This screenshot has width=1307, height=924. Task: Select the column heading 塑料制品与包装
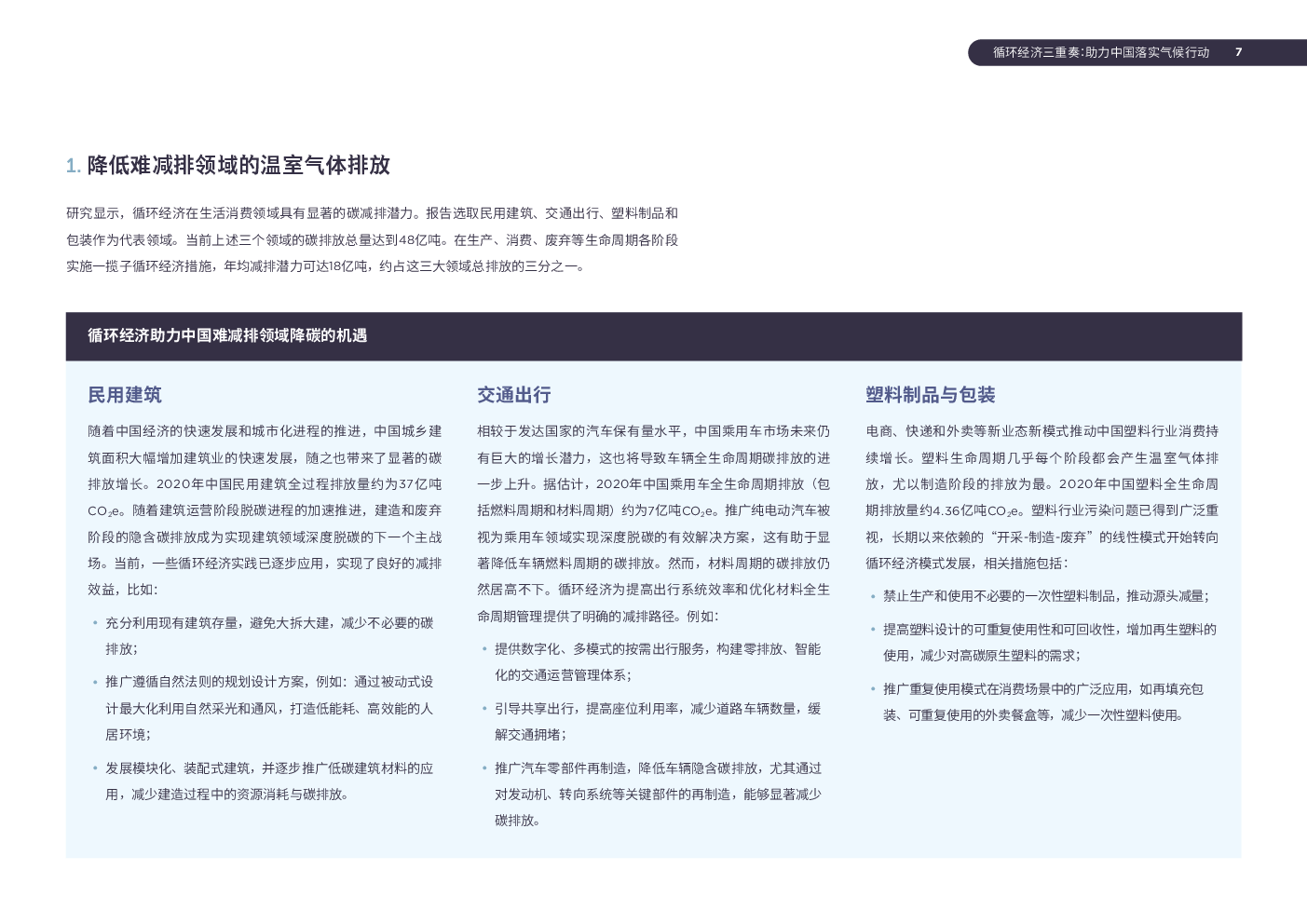tap(931, 395)
